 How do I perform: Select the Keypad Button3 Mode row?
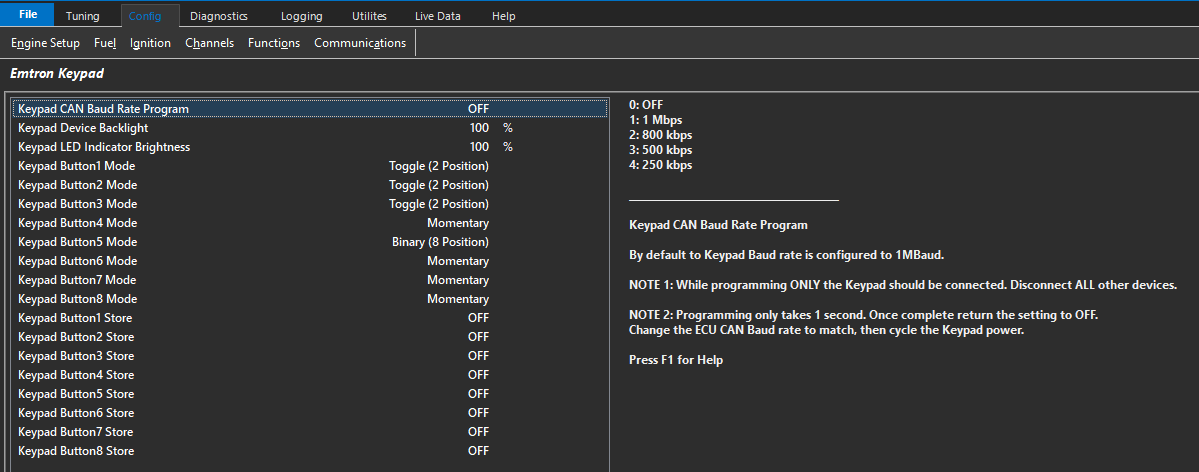pos(310,204)
